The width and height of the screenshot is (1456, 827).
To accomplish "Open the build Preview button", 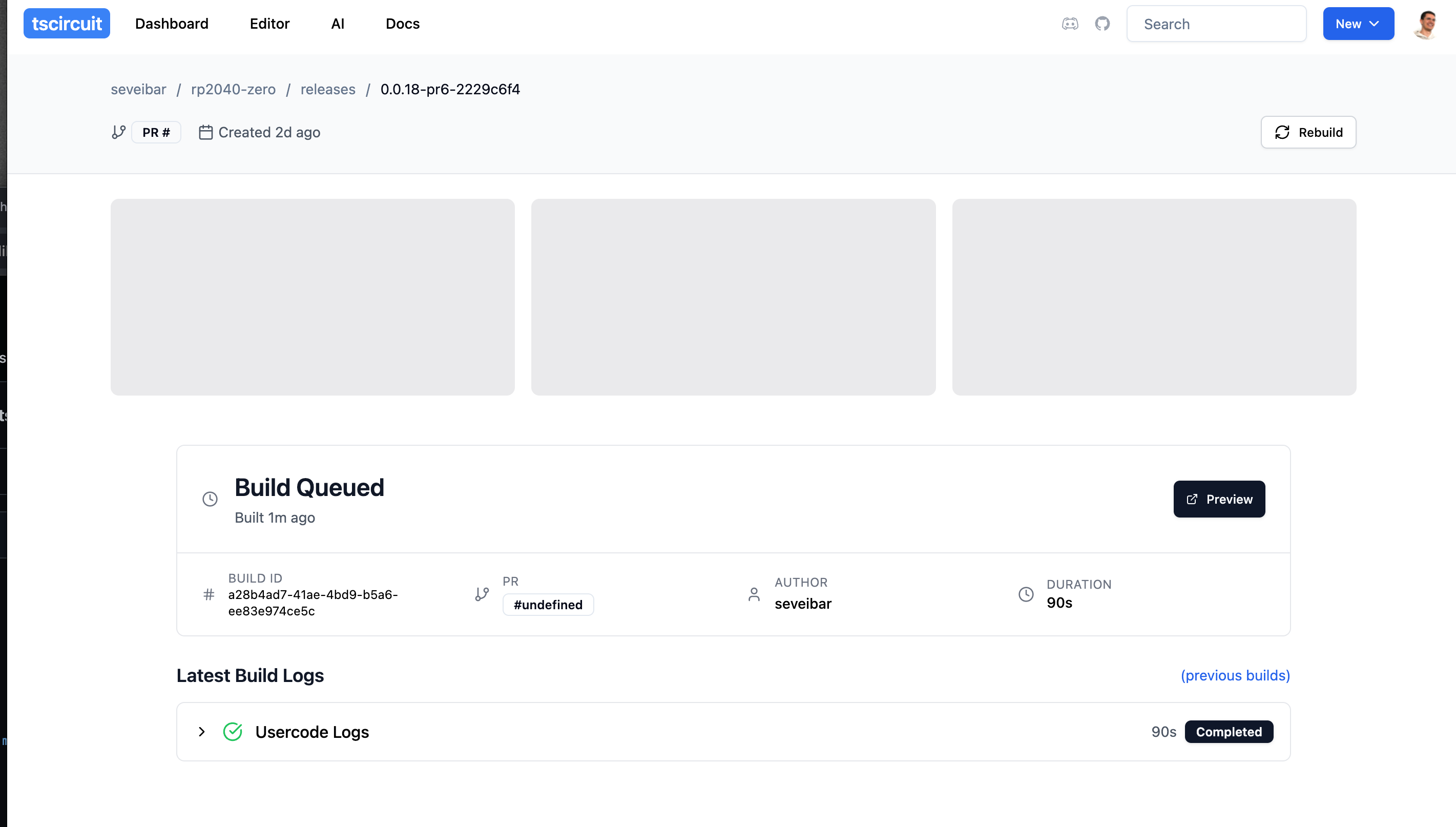I will click(1219, 499).
